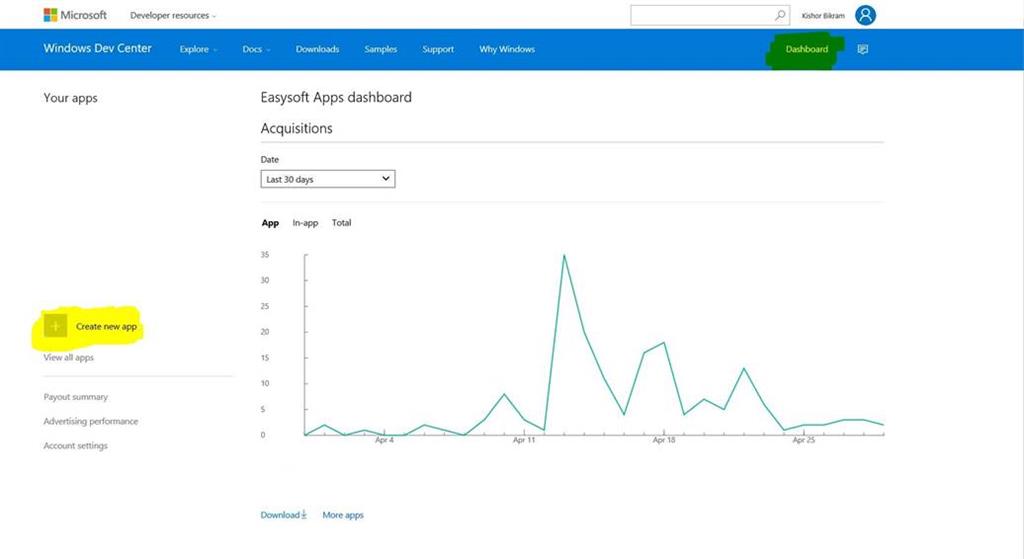This screenshot has width=1024, height=559.
Task: Open the user profile avatar icon
Action: 865,15
